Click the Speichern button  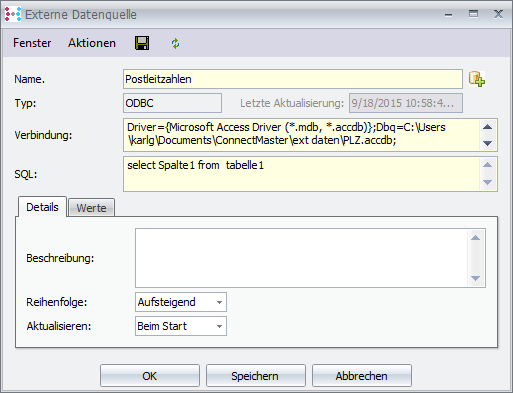256,376
